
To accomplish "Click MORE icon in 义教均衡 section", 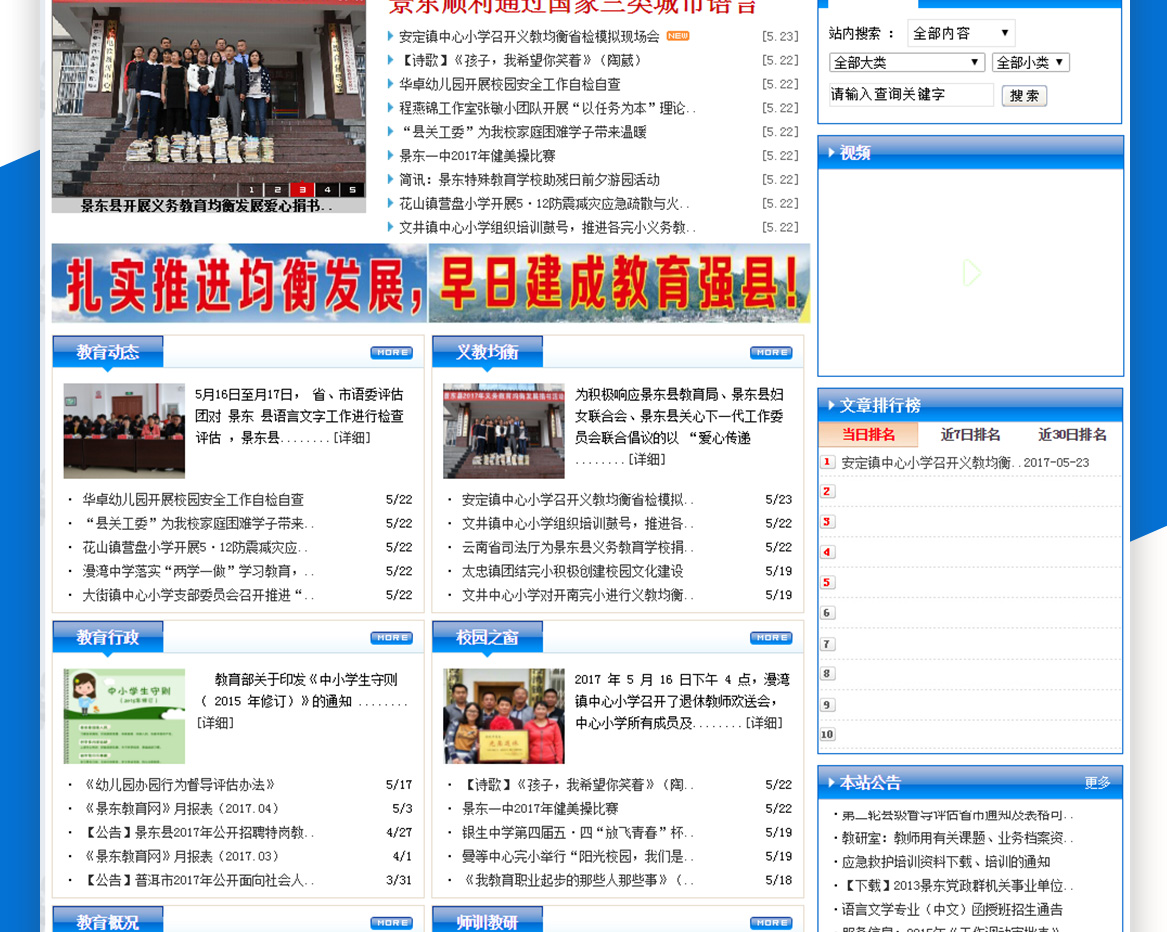I will [x=771, y=353].
